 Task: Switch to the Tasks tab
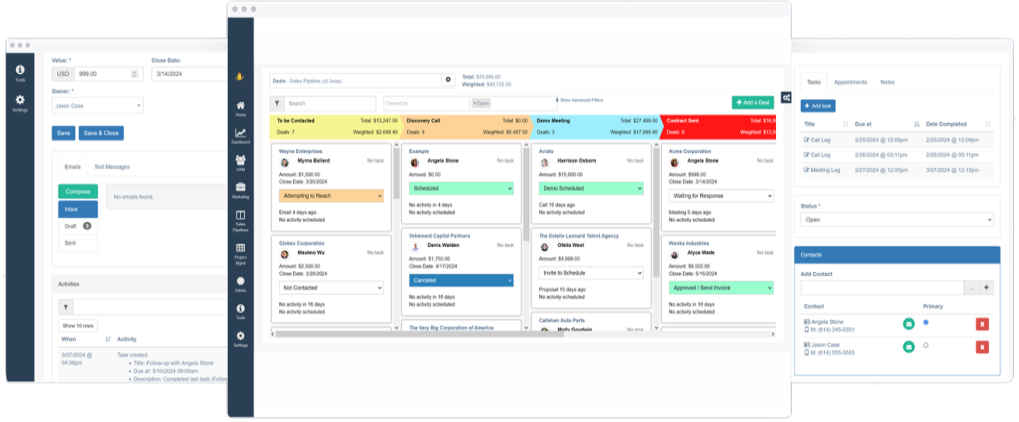(814, 83)
